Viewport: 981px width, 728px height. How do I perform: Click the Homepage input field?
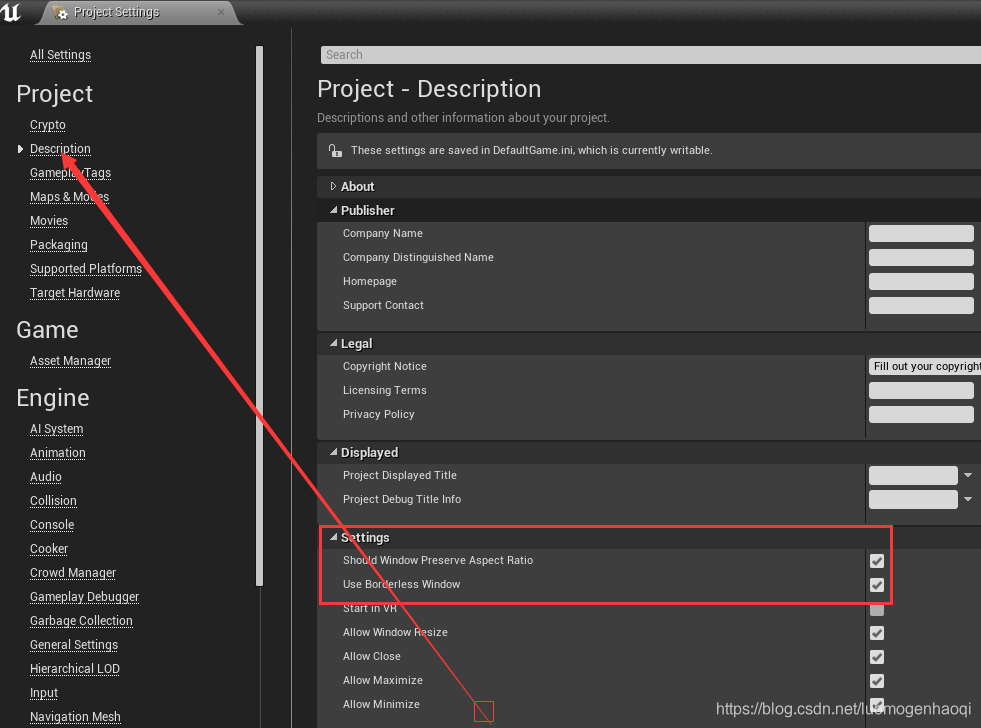[921, 281]
